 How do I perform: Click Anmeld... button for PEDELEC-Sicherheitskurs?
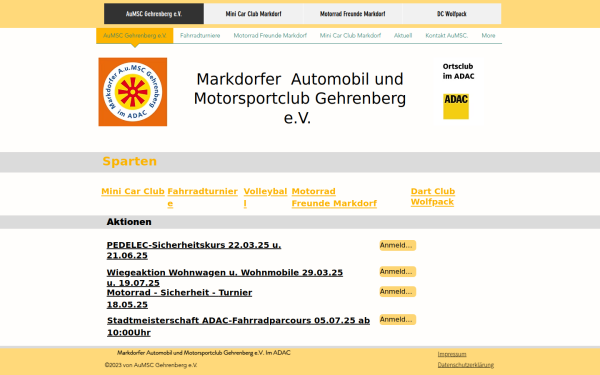[x=398, y=245]
